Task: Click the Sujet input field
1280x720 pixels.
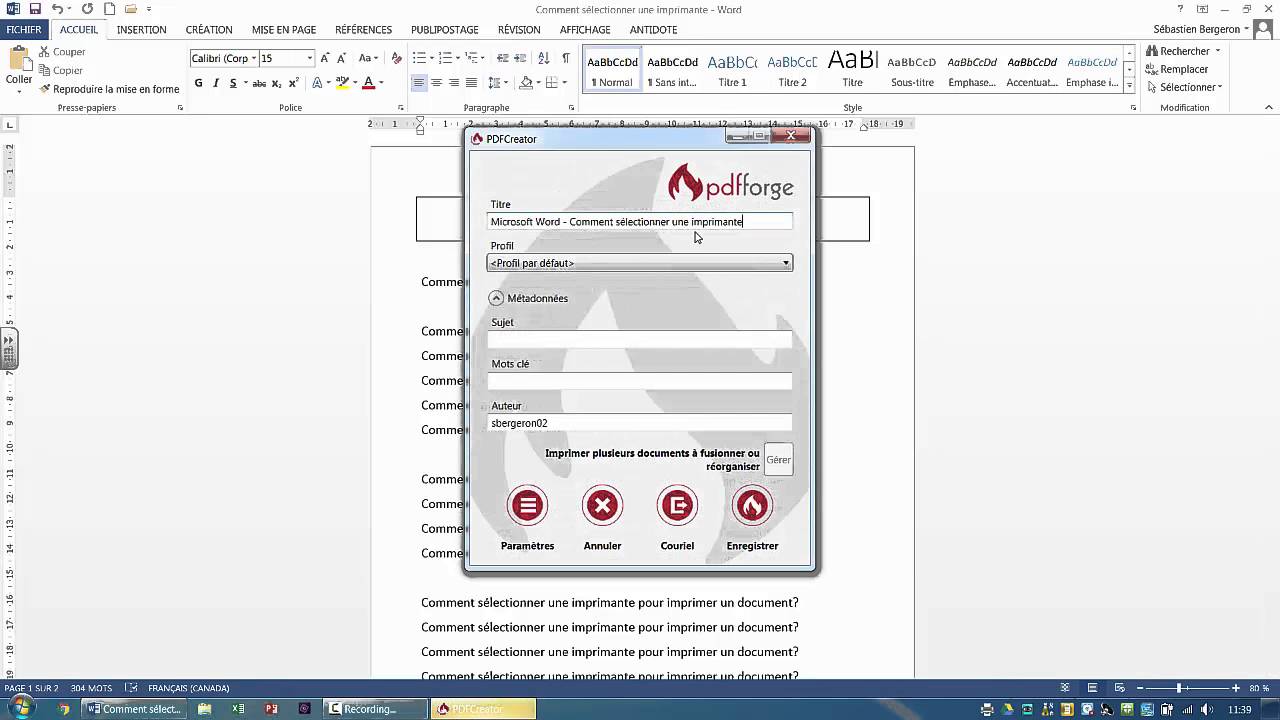Action: [x=640, y=339]
